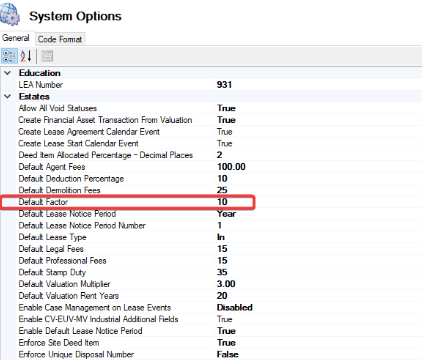422x360 pixels.
Task: Click the System Options globe-gear icon
Action: point(10,14)
